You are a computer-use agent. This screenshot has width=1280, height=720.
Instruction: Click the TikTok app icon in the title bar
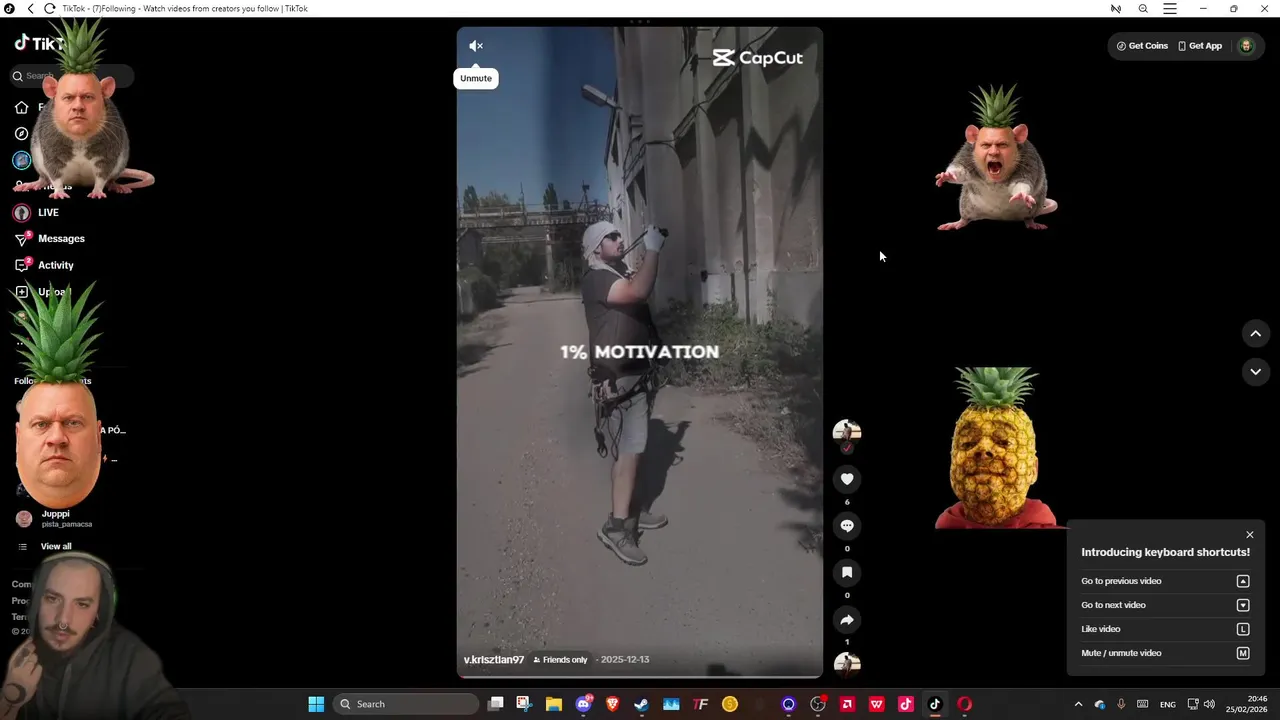[x=9, y=8]
